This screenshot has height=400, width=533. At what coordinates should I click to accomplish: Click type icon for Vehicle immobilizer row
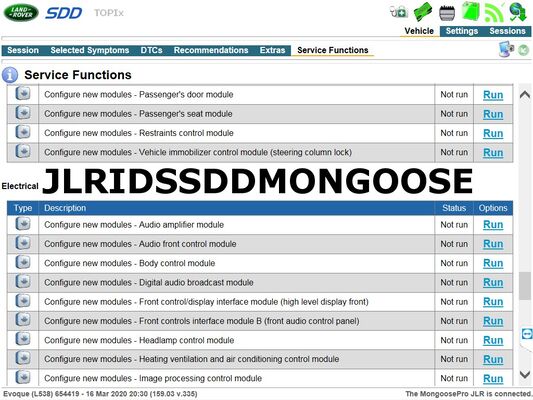coord(23,151)
